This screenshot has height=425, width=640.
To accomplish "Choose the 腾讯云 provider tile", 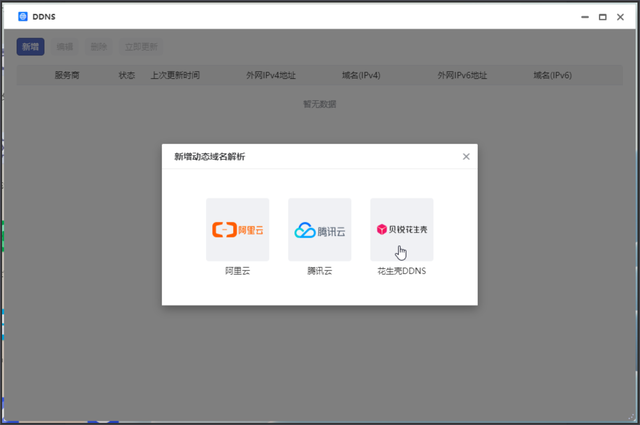I will pyautogui.click(x=320, y=229).
